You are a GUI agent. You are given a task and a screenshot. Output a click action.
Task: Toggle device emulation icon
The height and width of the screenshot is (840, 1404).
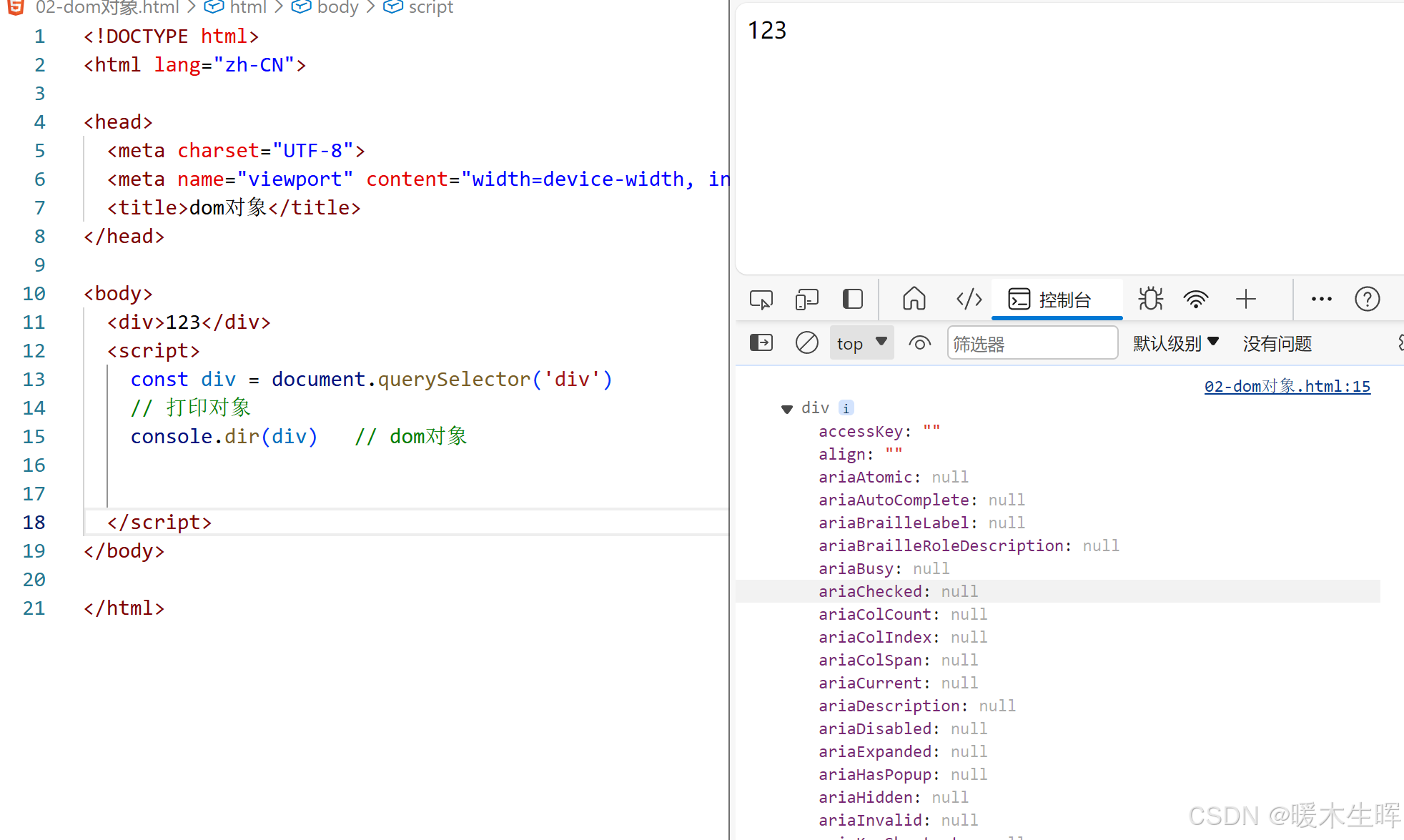(x=806, y=300)
